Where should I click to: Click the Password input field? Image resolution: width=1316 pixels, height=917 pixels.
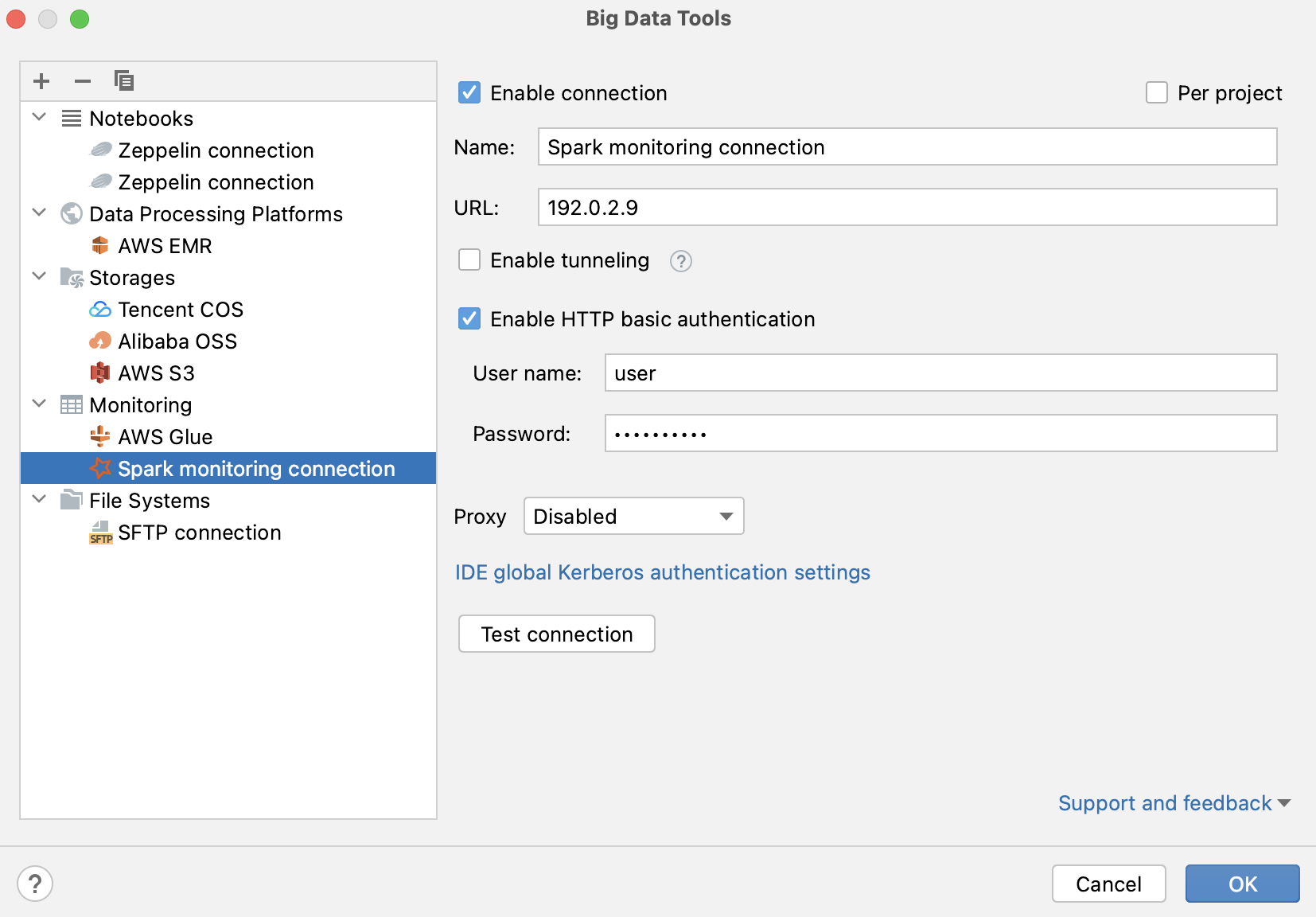click(940, 433)
